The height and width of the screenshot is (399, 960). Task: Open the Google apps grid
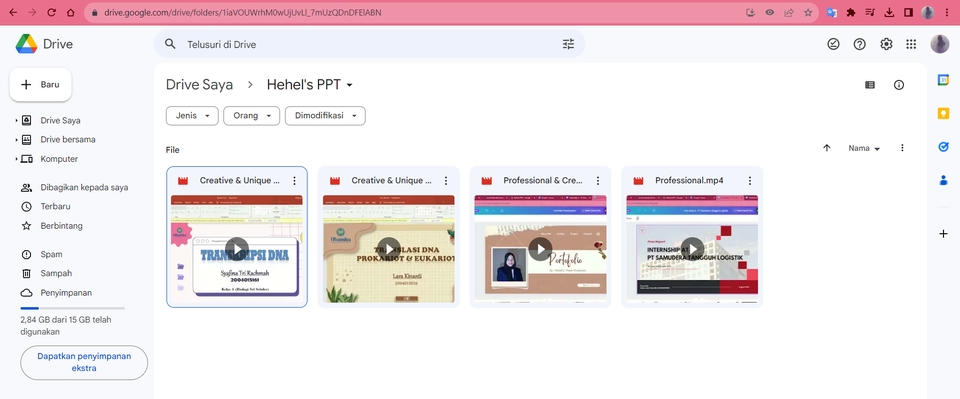tap(911, 44)
